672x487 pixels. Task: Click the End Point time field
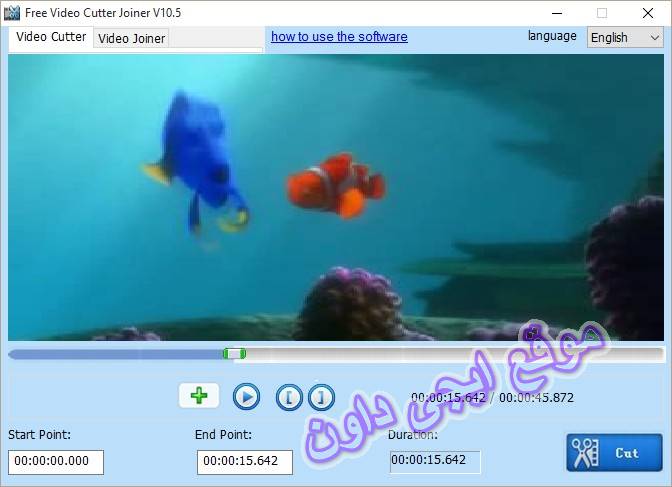pos(245,462)
